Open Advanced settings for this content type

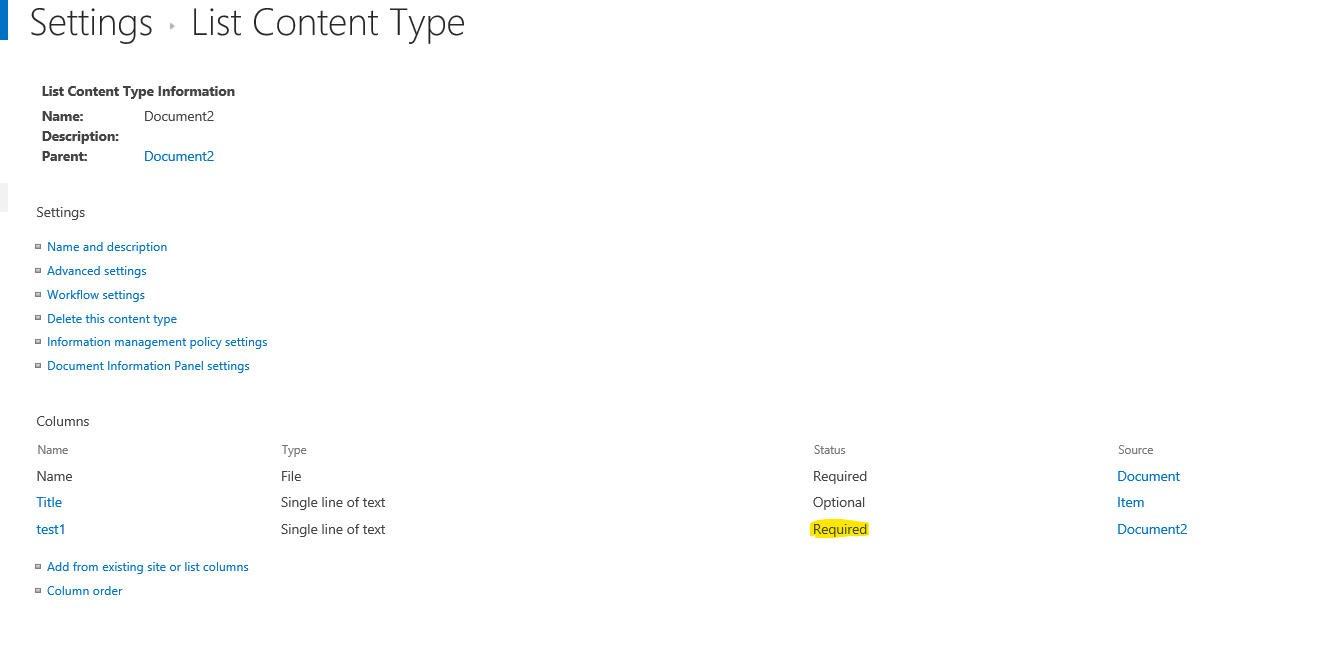pyautogui.click(x=96, y=270)
